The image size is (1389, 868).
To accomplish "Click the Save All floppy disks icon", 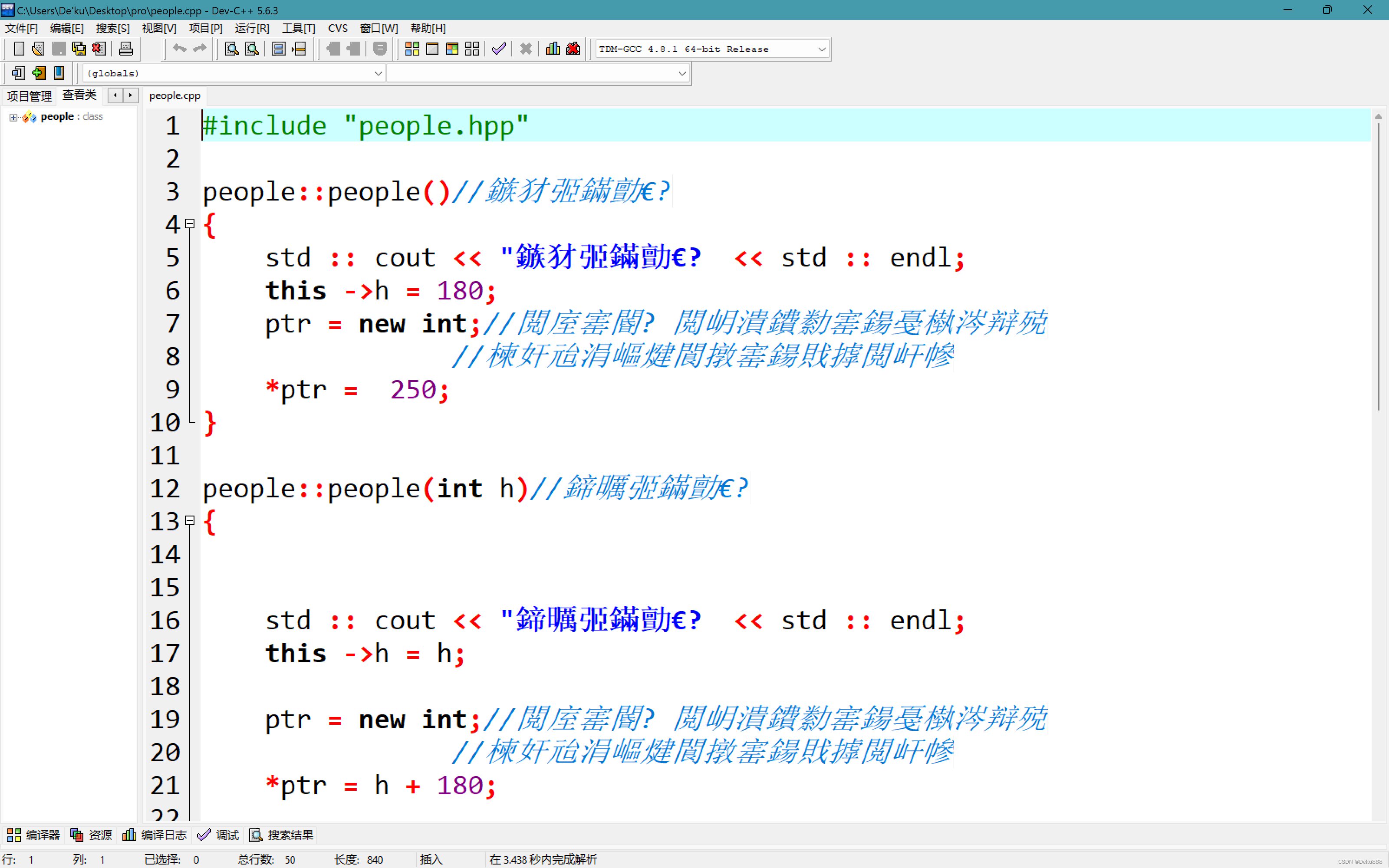I will (79, 49).
